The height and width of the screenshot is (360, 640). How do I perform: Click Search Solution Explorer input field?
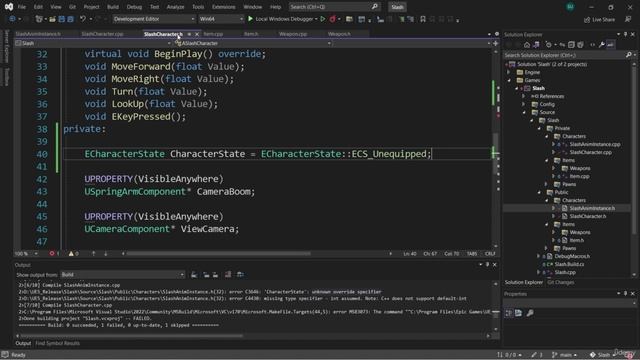click(564, 55)
